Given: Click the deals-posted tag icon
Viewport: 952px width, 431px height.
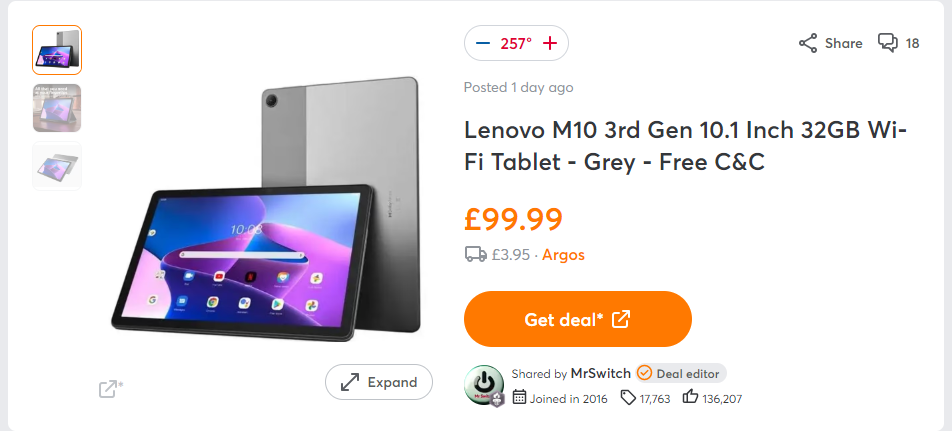Looking at the screenshot, I should point(628,398).
